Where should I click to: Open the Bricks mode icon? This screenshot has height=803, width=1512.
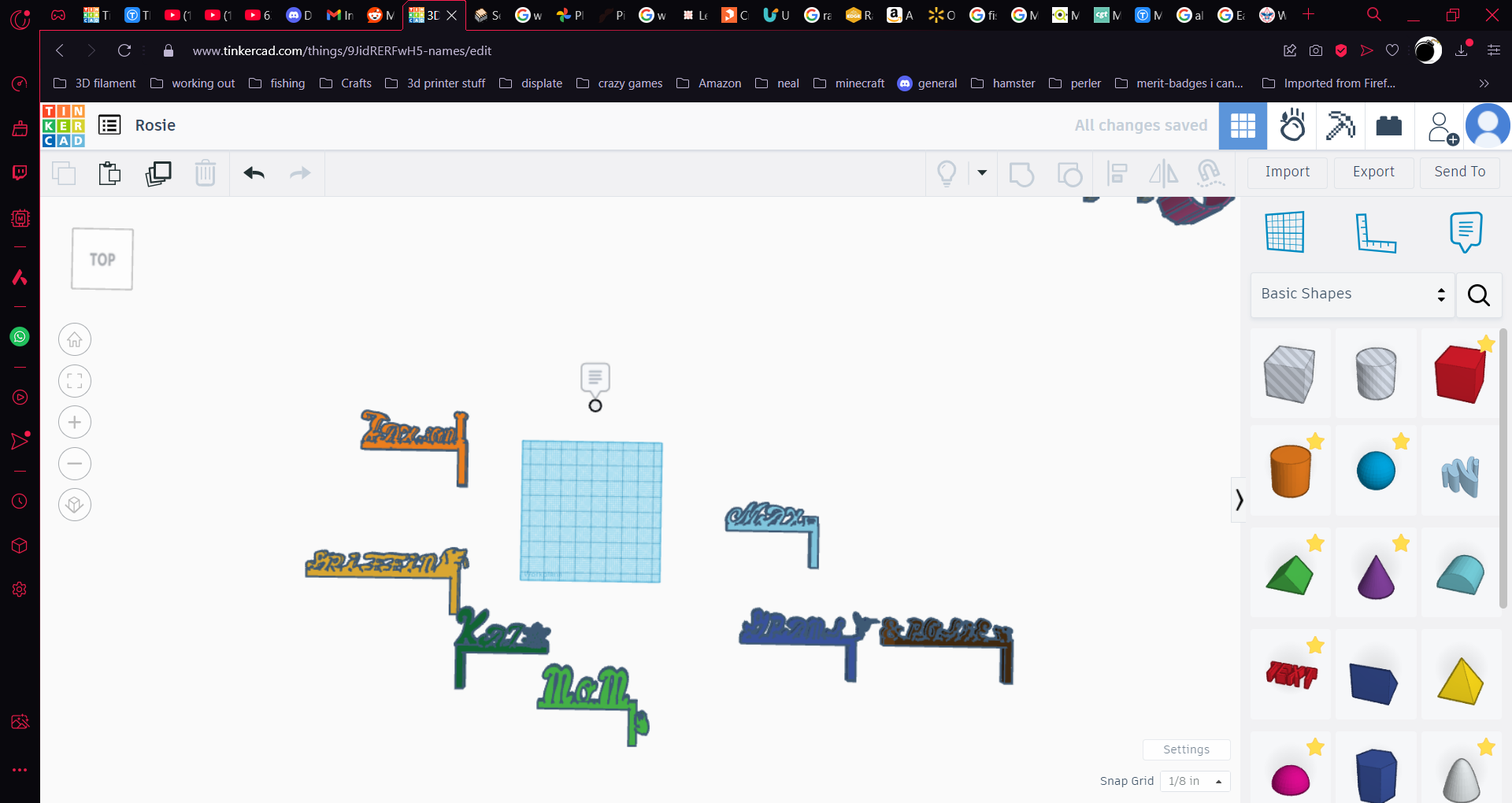pyautogui.click(x=1389, y=126)
